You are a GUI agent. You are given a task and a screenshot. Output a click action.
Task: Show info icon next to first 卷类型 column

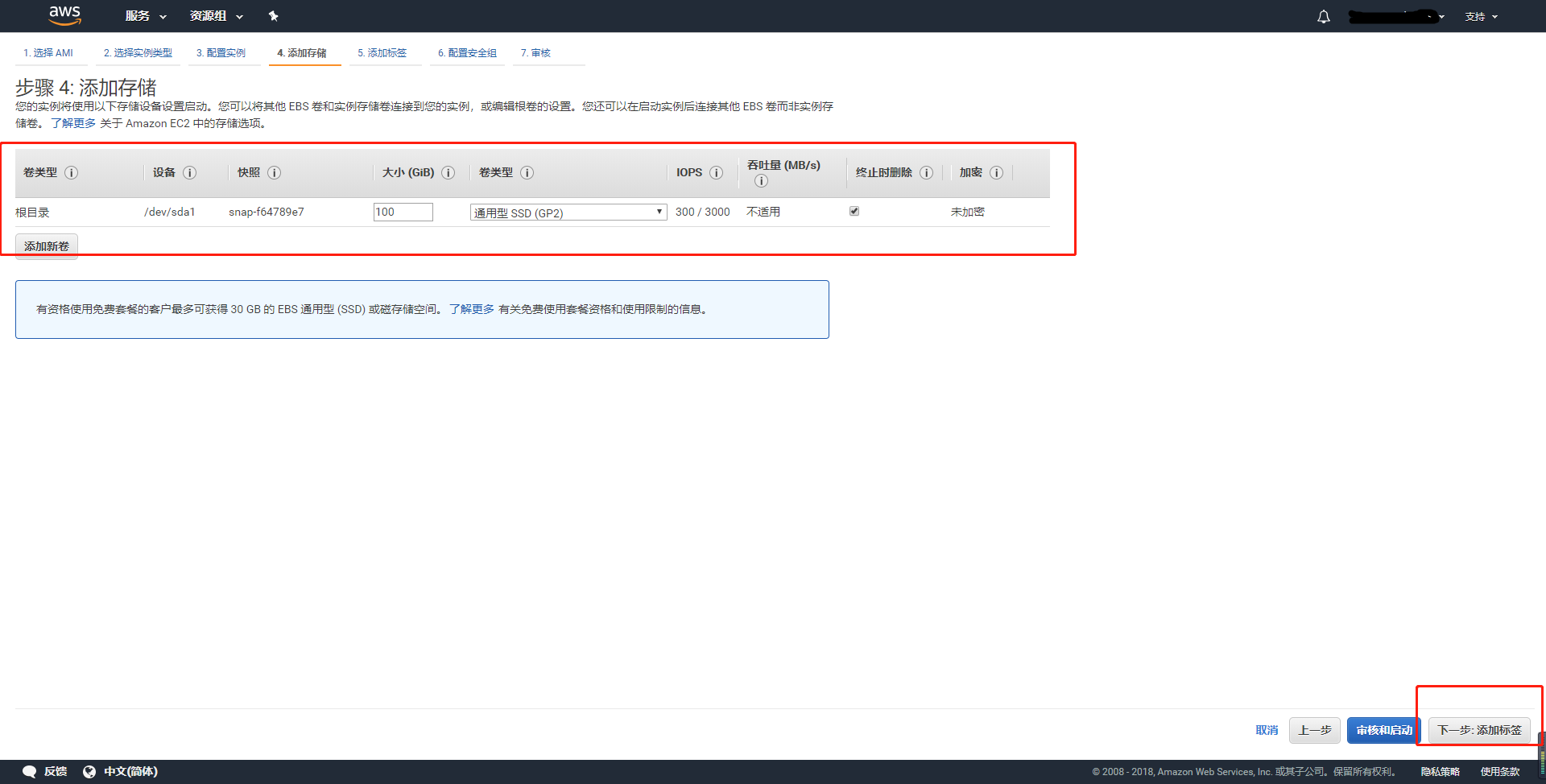pos(72,173)
